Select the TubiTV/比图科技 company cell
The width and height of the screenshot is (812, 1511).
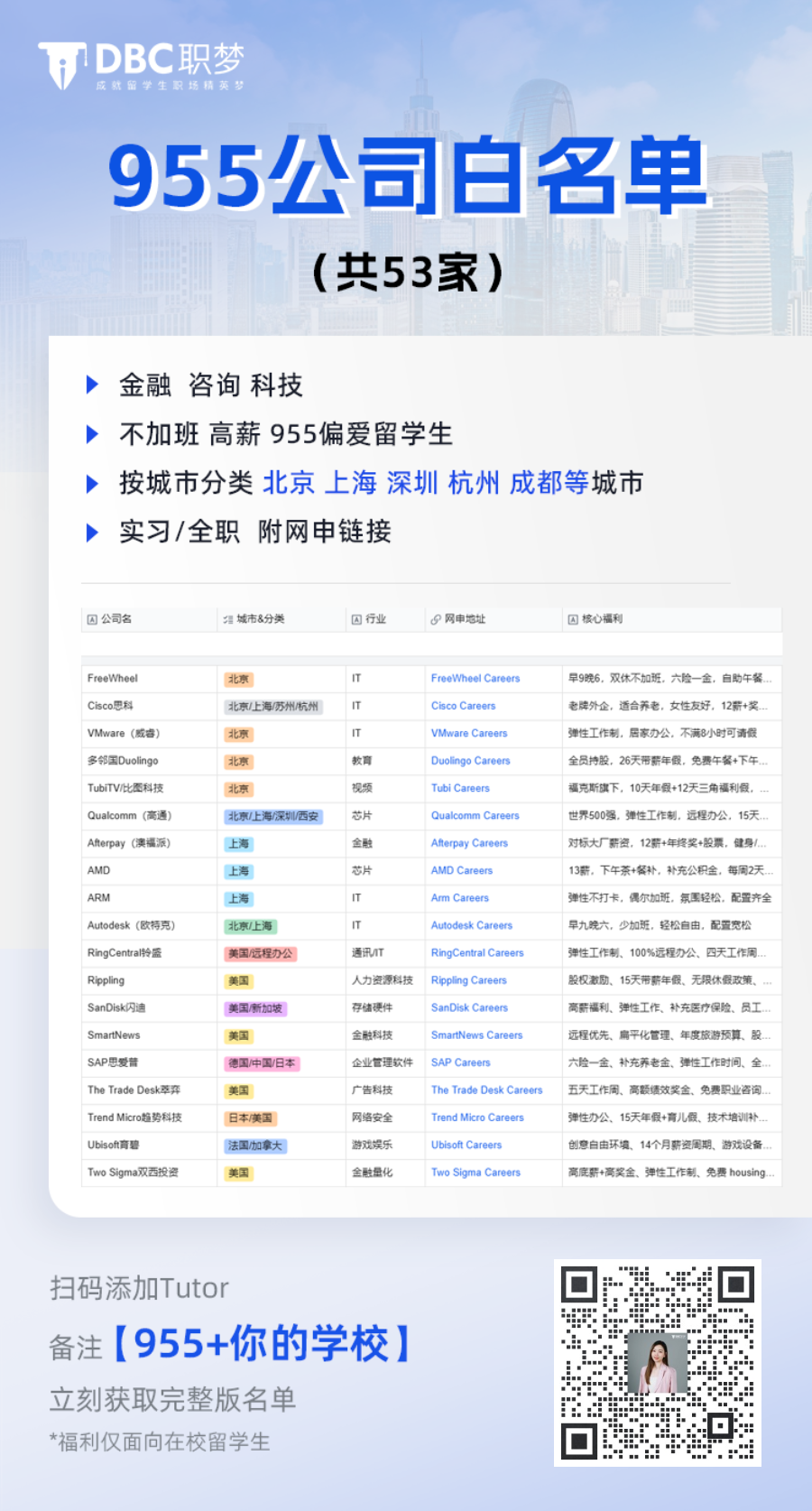coord(149,788)
